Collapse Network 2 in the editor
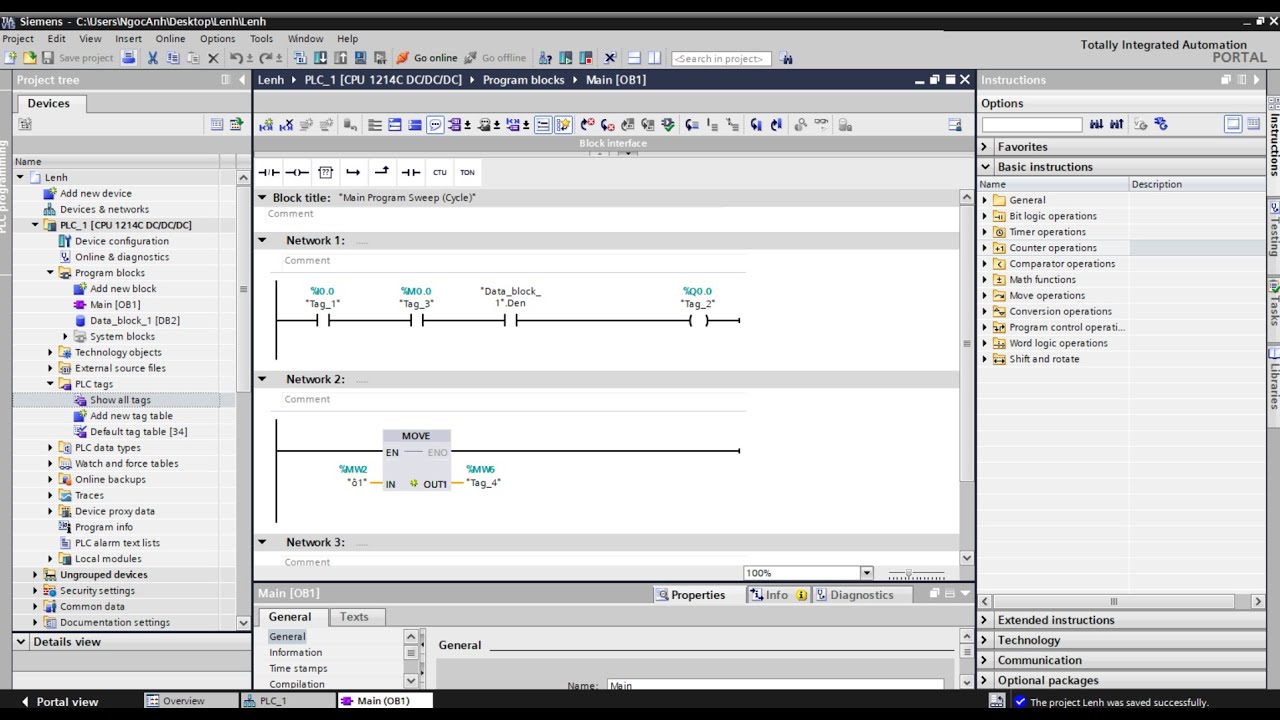 262,379
